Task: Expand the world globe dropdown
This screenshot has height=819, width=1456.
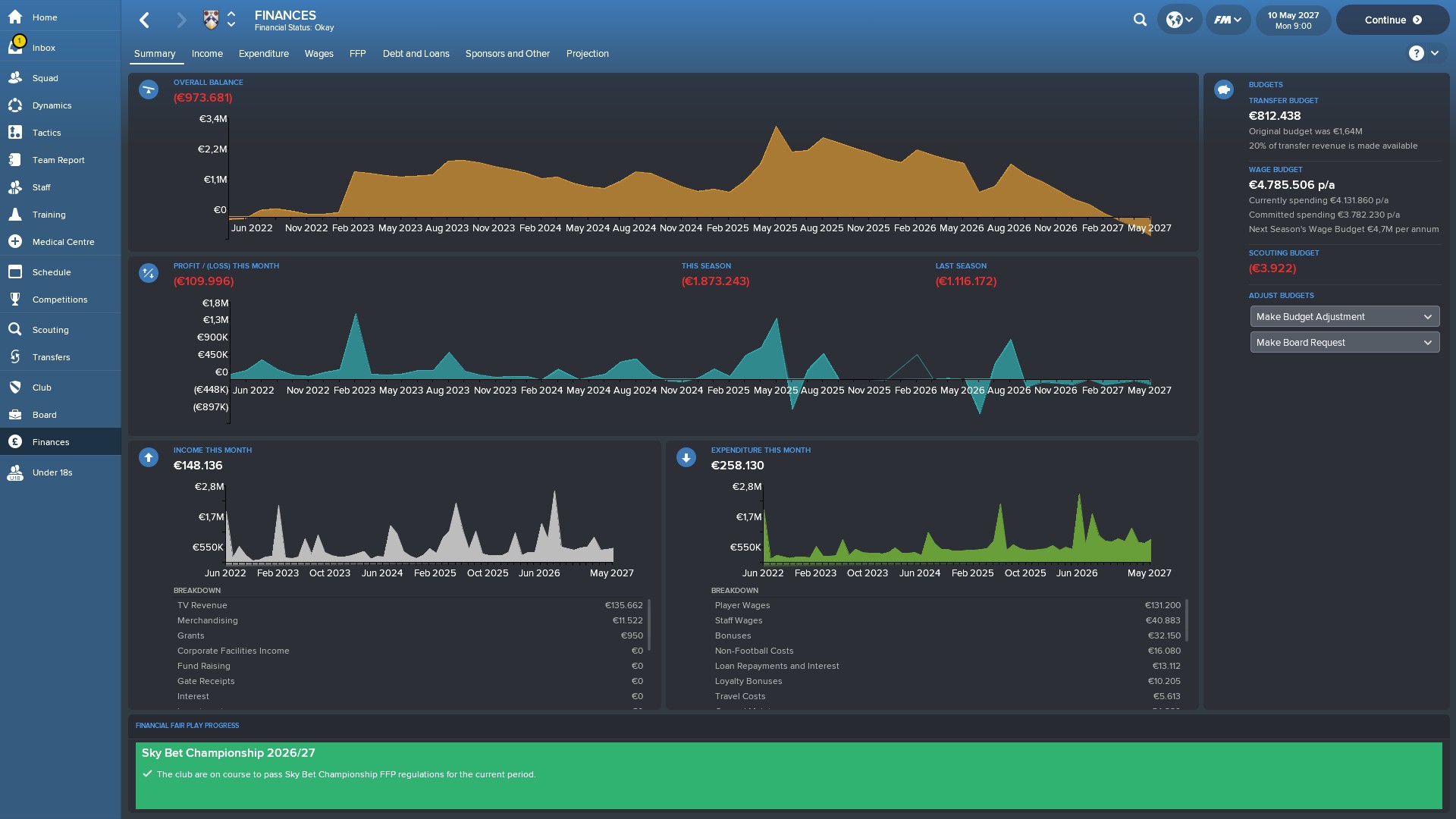Action: [1179, 20]
